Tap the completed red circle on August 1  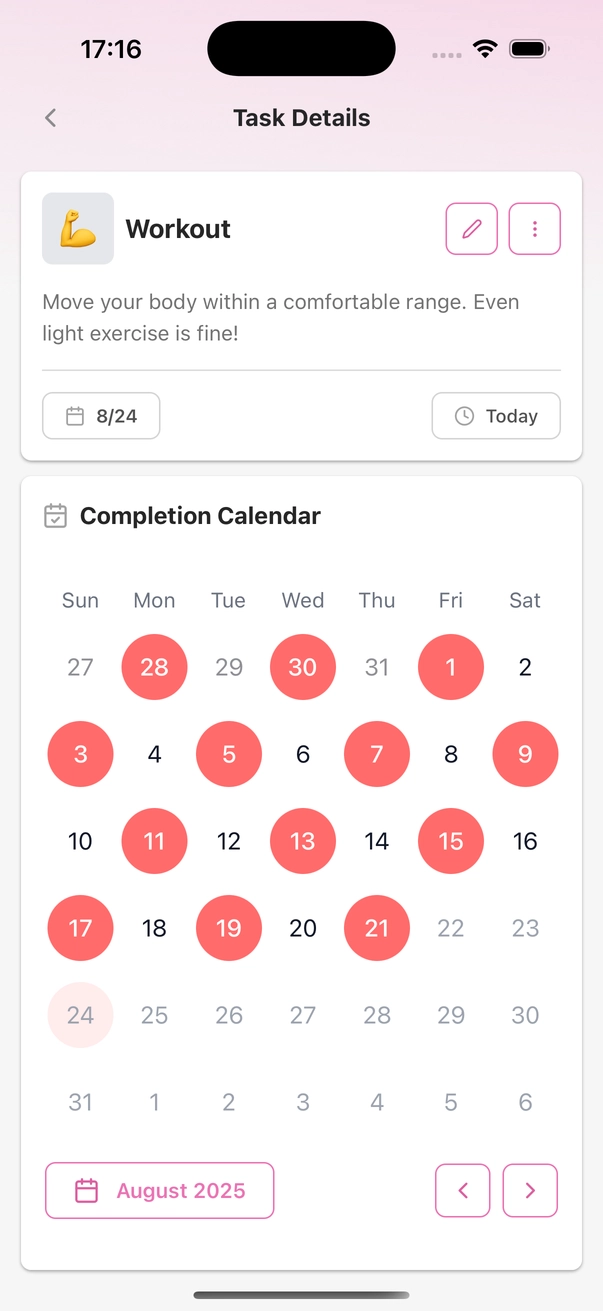click(451, 667)
